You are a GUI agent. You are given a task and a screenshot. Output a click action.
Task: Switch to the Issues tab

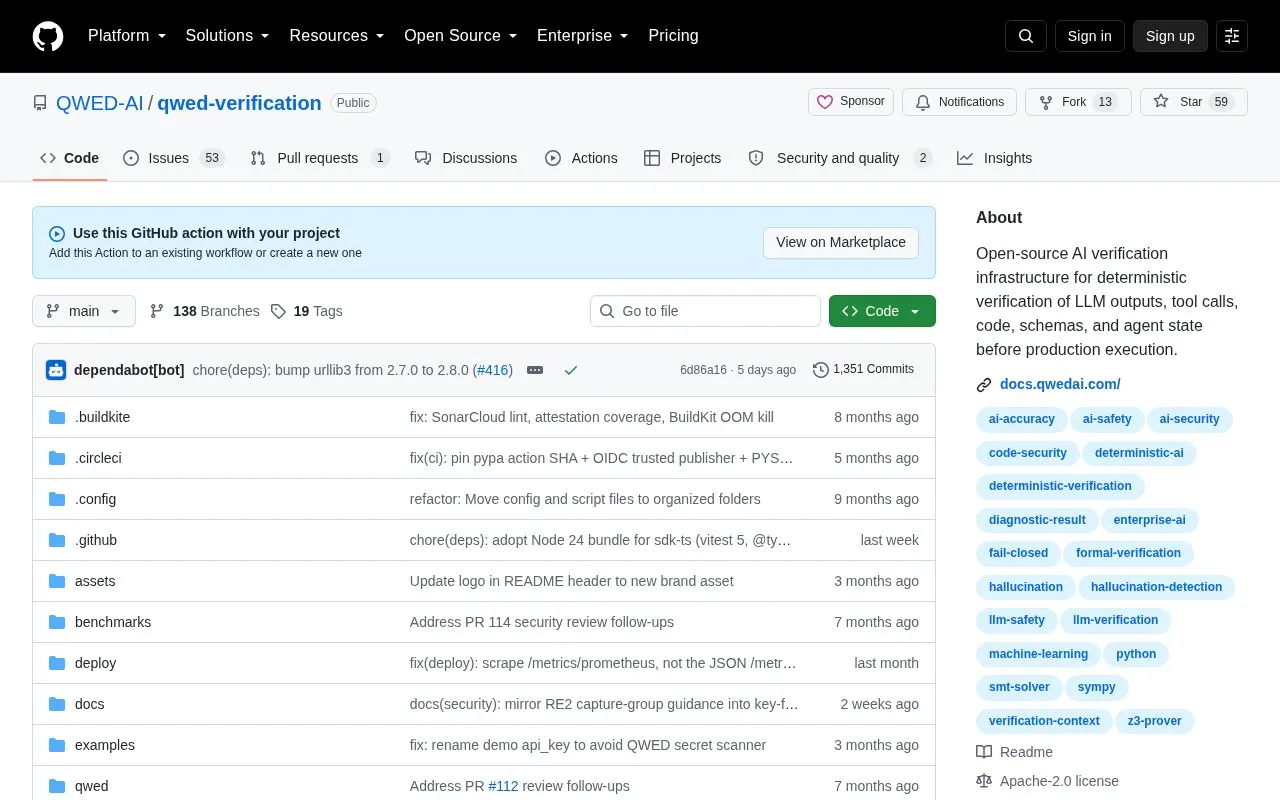(x=174, y=158)
